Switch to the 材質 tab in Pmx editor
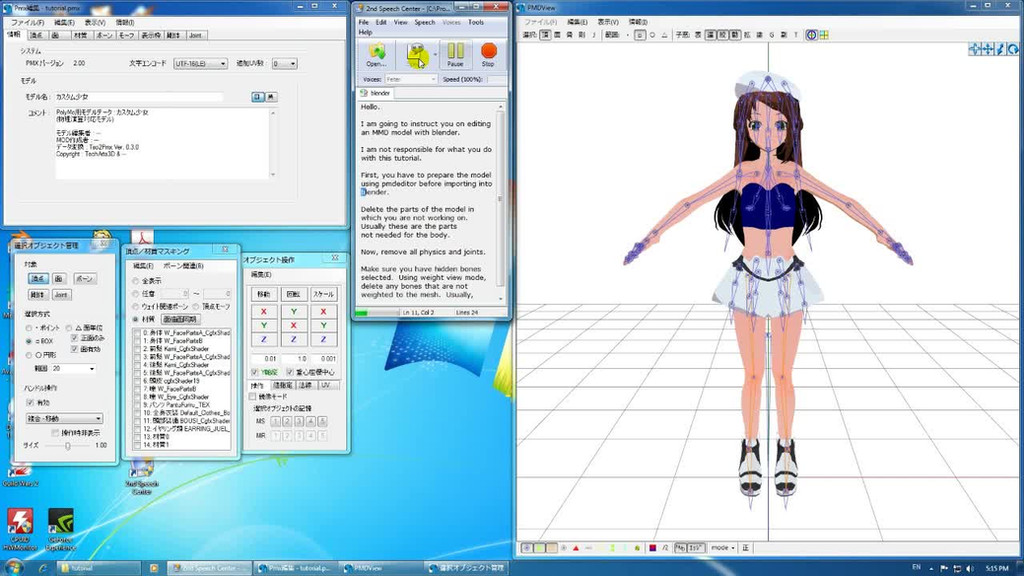1024x576 pixels. click(80, 35)
